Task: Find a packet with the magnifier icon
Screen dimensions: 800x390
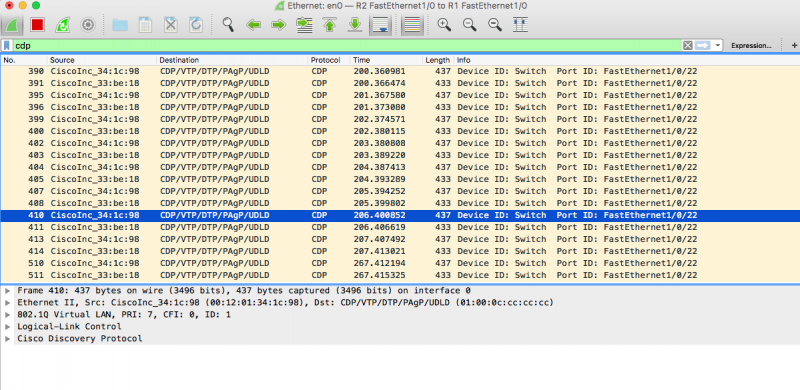Action: pos(228,25)
